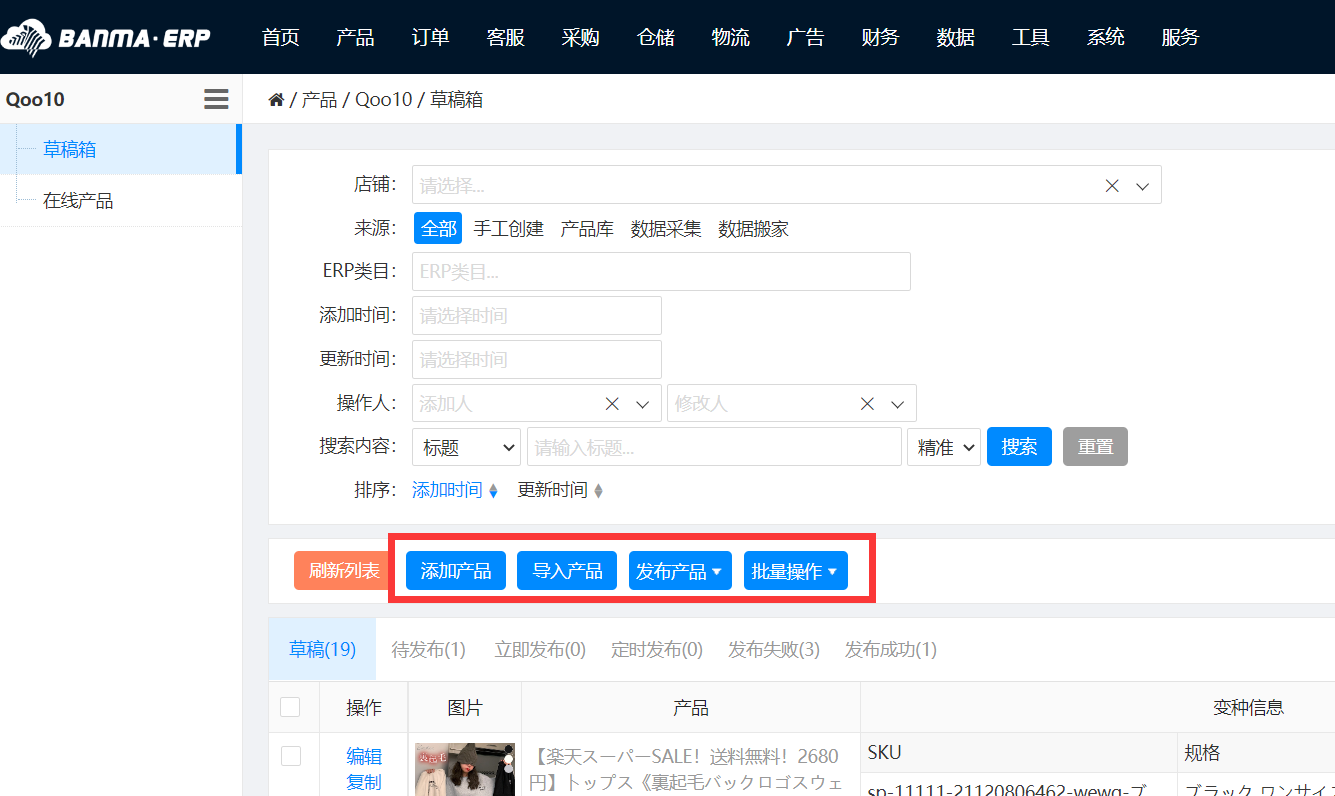This screenshot has height=796, width=1335.
Task: Open the 工具 top menu
Action: click(x=1031, y=38)
